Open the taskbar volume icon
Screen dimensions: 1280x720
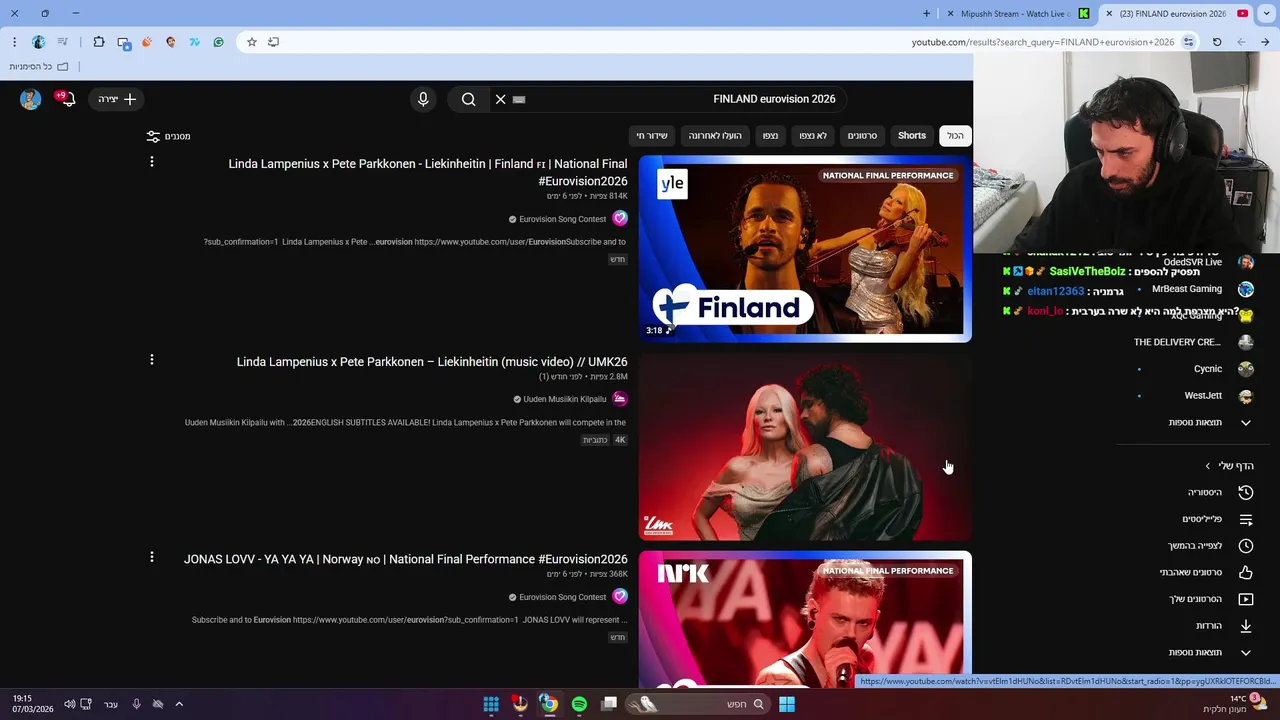pyautogui.click(x=69, y=704)
